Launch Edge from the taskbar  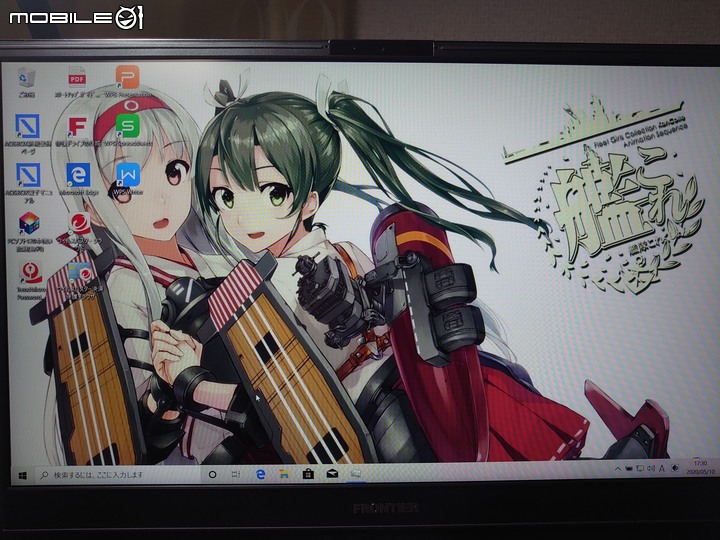(x=260, y=474)
